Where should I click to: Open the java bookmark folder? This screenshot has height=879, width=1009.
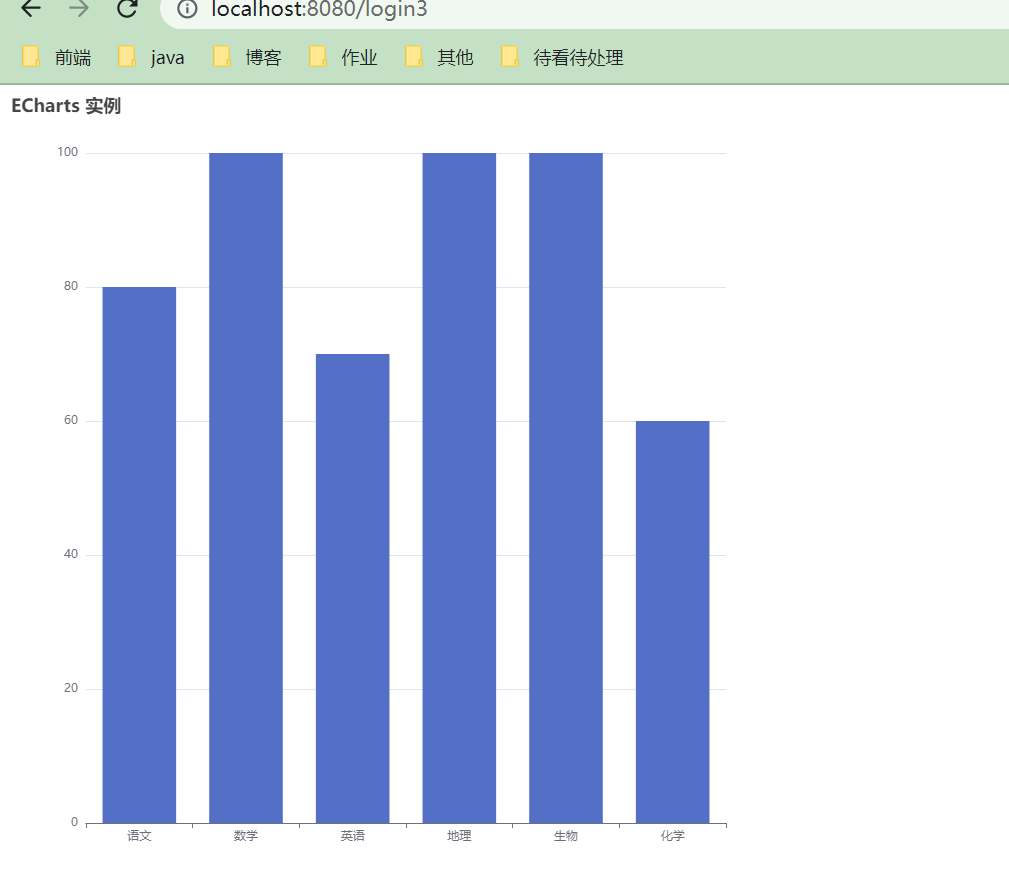(x=151, y=57)
